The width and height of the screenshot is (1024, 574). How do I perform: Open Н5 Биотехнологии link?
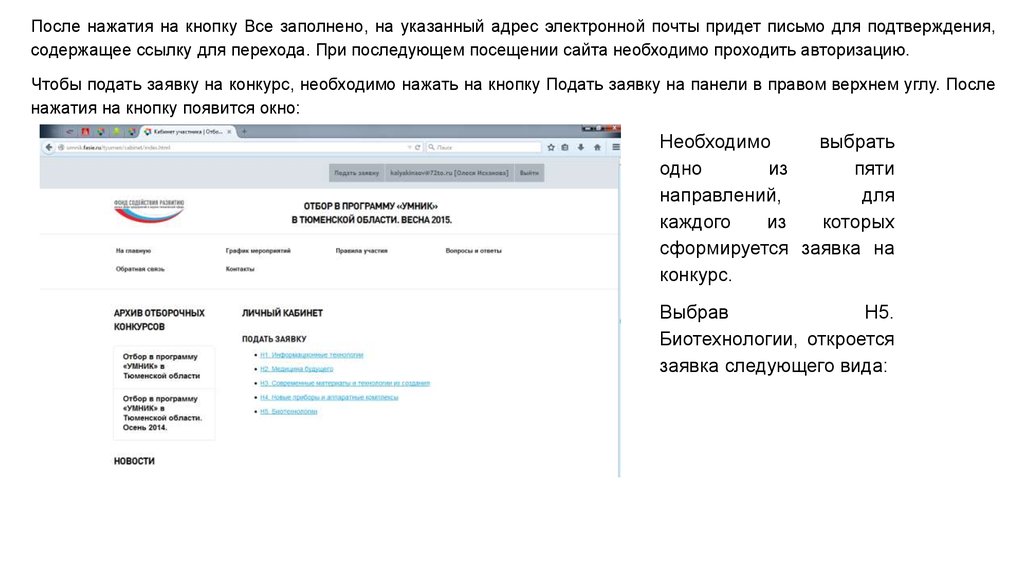coord(289,411)
